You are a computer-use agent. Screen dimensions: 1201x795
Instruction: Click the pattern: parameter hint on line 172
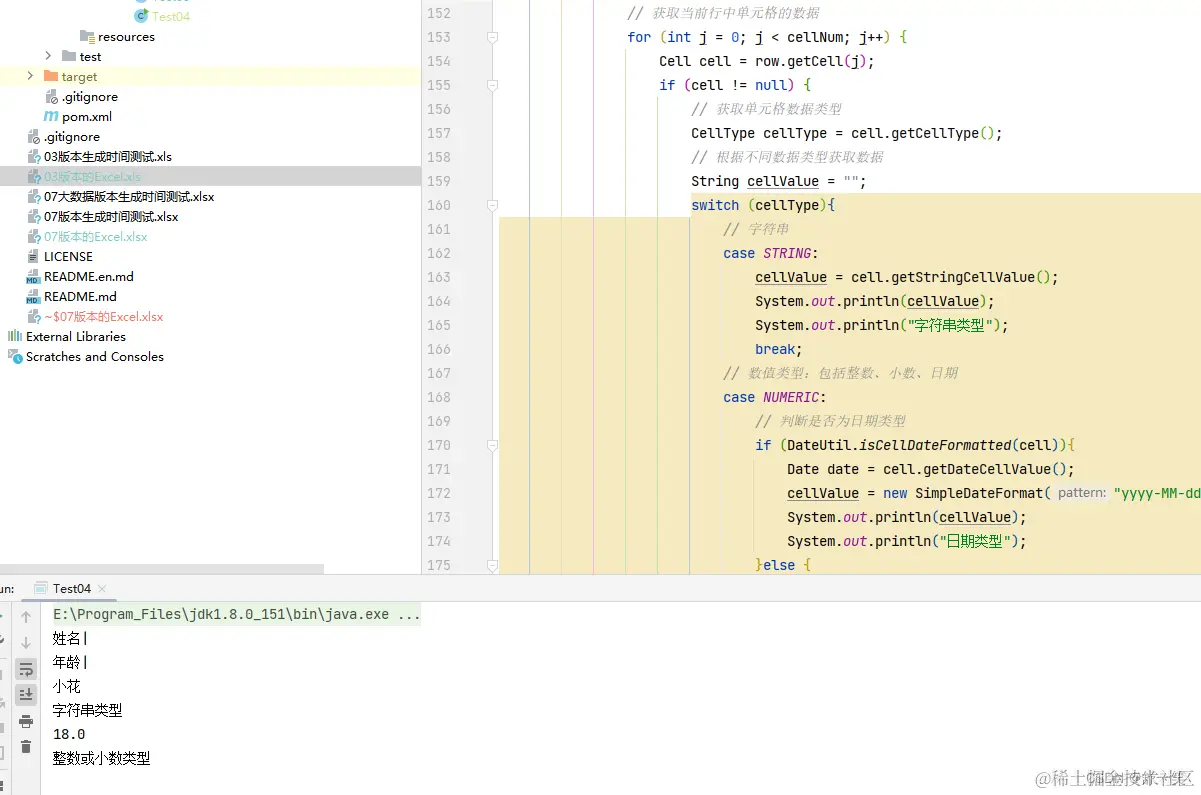(1081, 493)
